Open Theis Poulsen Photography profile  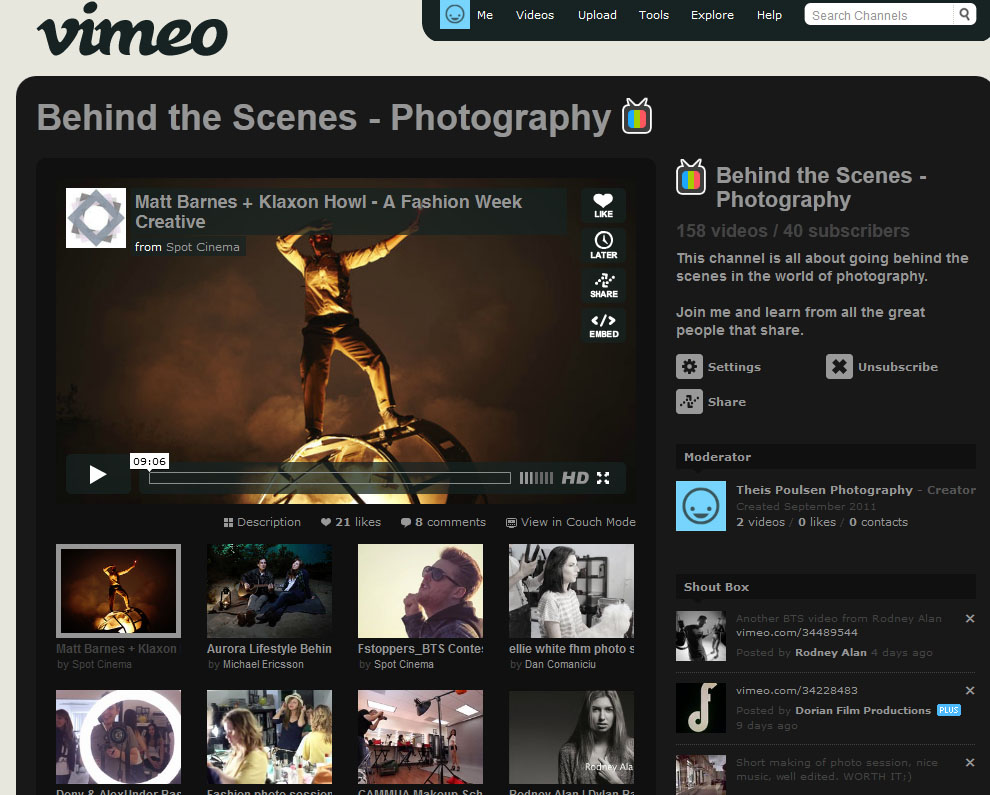[825, 489]
